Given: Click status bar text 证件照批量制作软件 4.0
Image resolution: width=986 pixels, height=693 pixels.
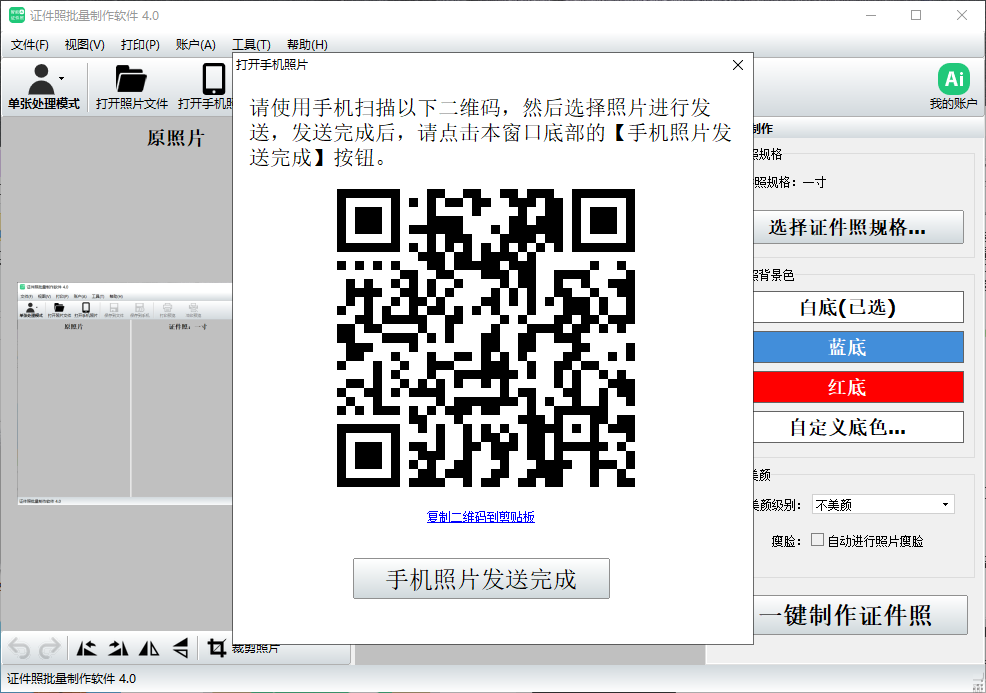Looking at the screenshot, I should (x=71, y=679).
